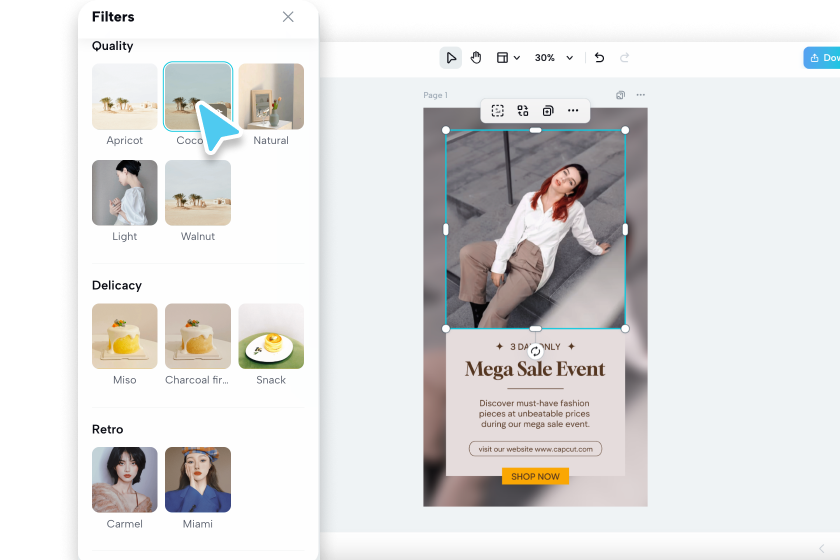Apply the Apricot filter
The height and width of the screenshot is (560, 840).
point(124,96)
